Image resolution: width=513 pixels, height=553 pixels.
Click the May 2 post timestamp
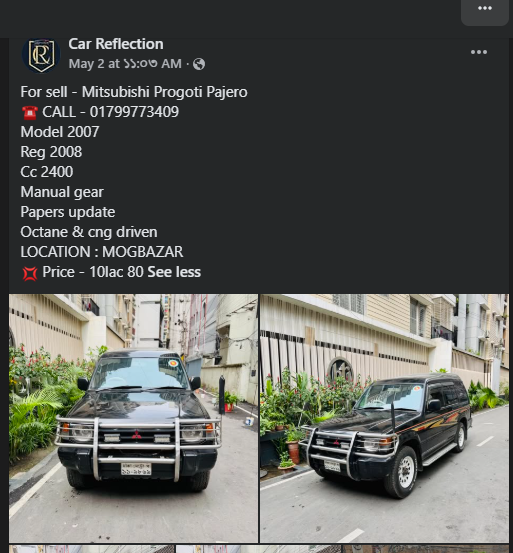[125, 64]
